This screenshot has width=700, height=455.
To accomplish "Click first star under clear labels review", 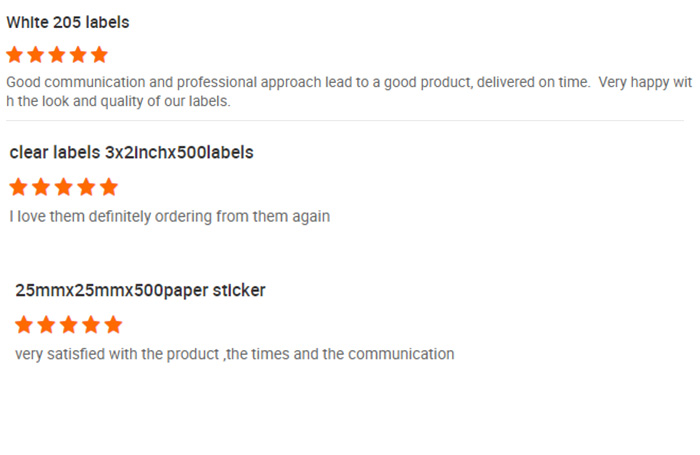I will tap(18, 187).
